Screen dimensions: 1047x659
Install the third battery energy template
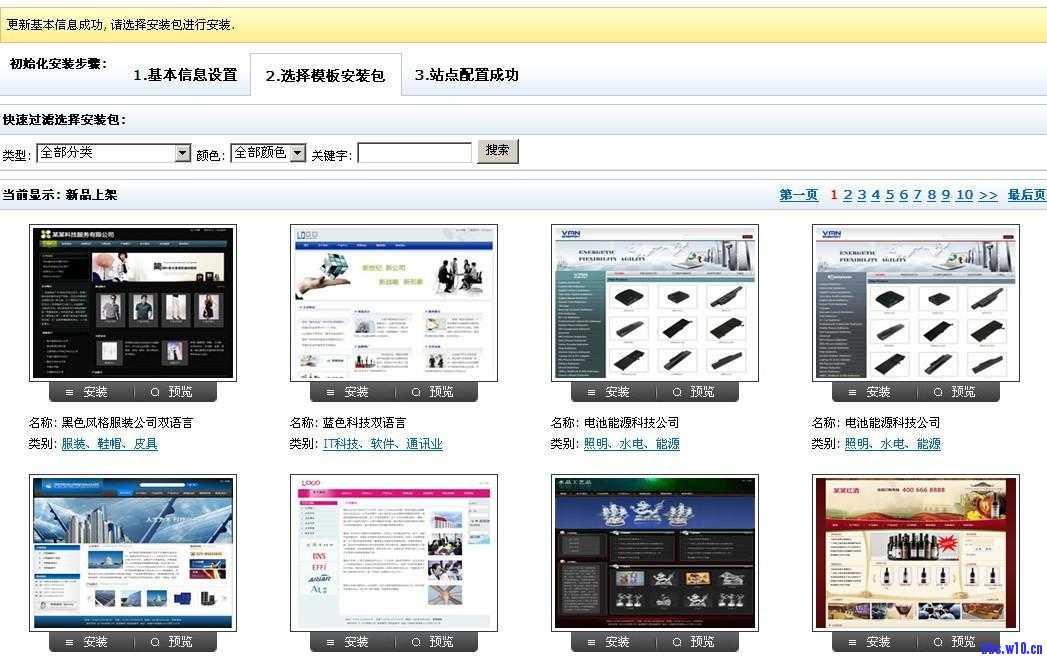(609, 392)
